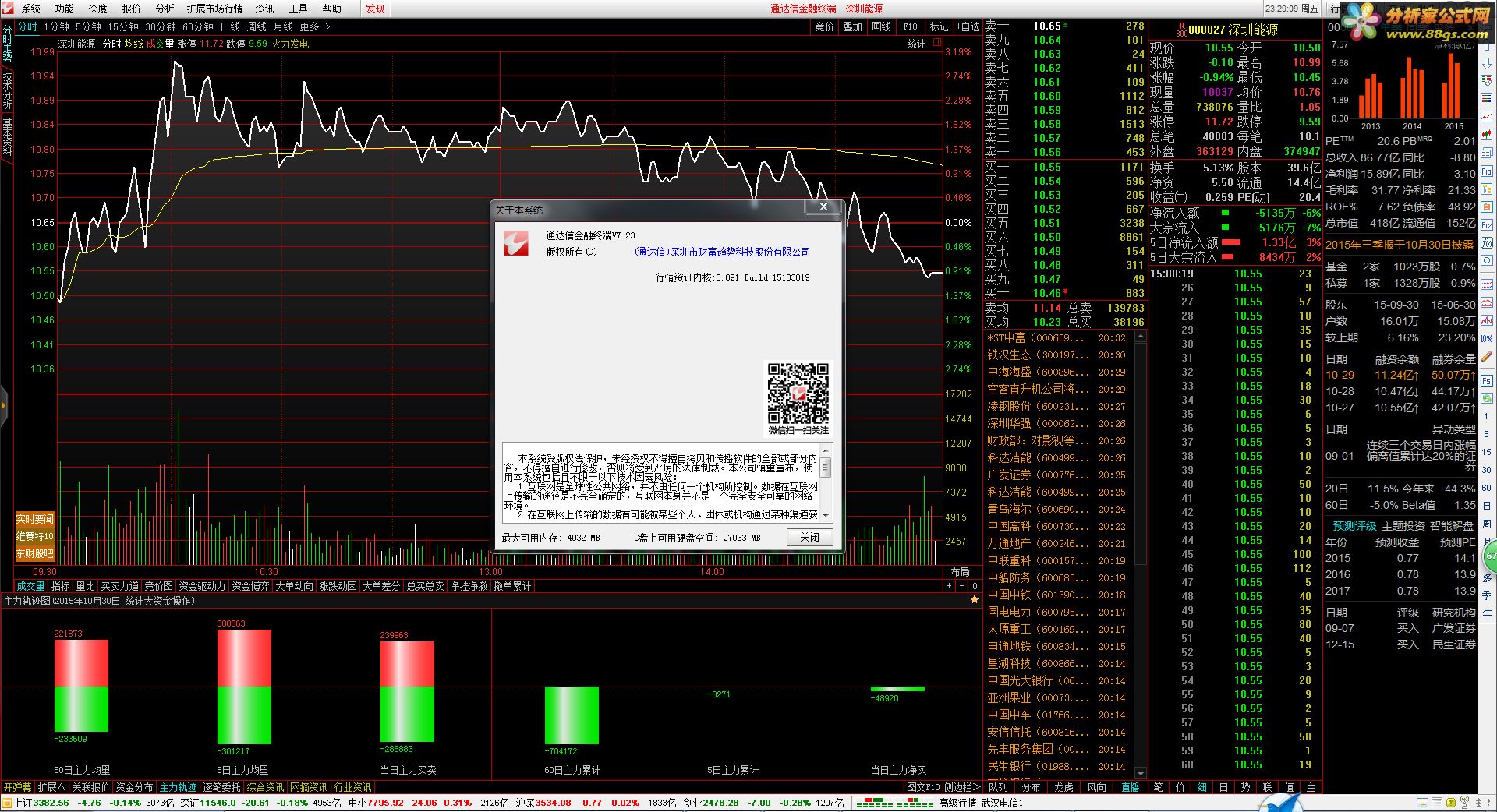Click the down-arrow icon in right sidebar
This screenshot has height=812, width=1497.
click(x=1487, y=64)
